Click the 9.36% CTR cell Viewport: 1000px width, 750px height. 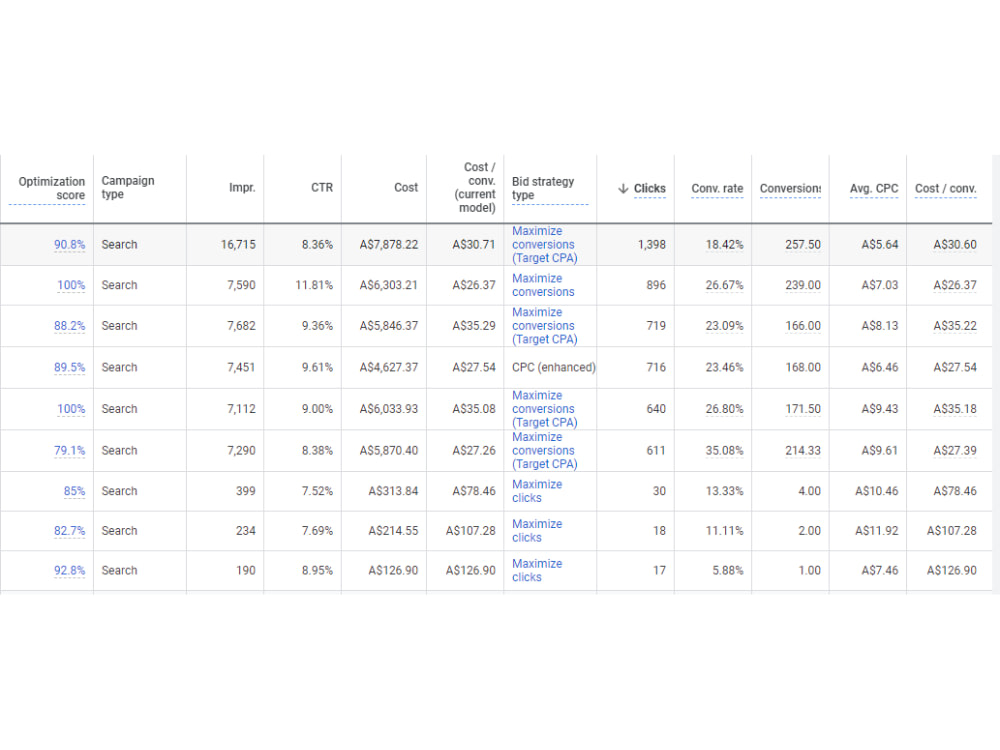(318, 325)
